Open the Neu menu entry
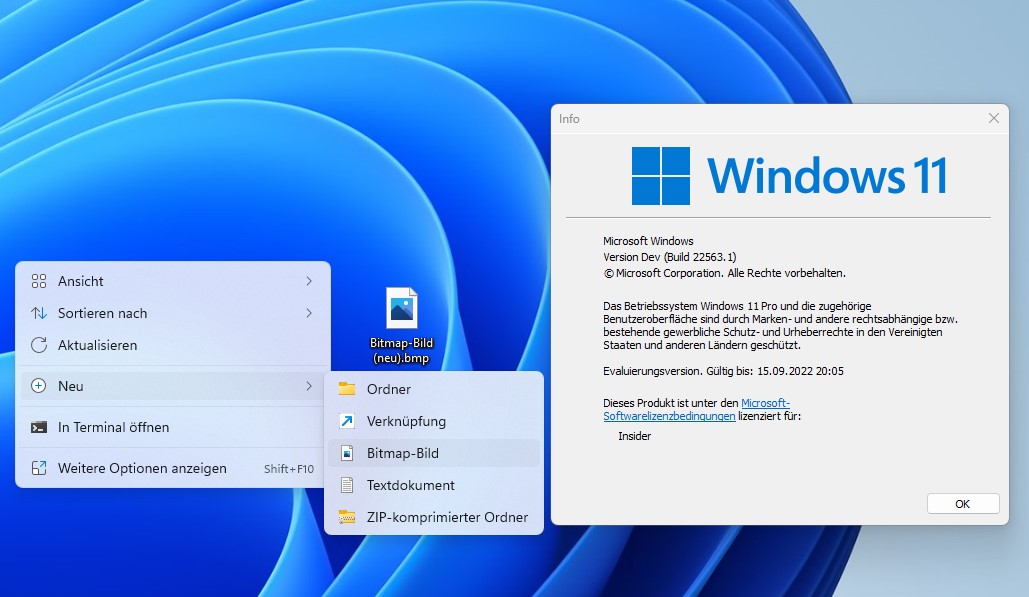 click(x=173, y=386)
